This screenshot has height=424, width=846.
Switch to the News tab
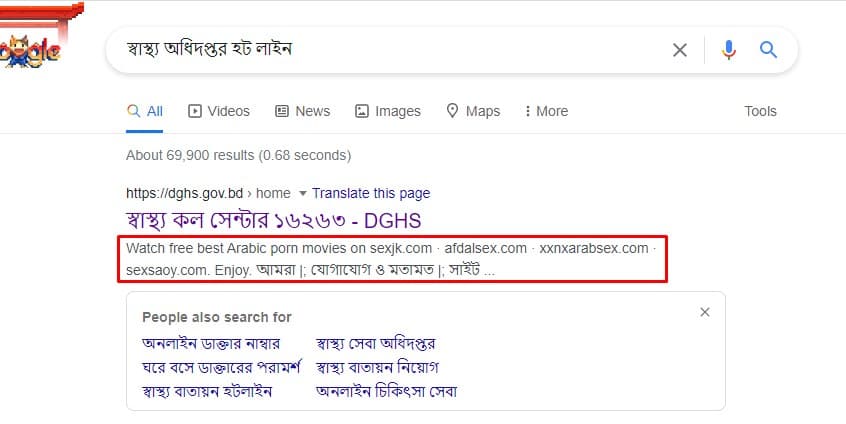(302, 111)
